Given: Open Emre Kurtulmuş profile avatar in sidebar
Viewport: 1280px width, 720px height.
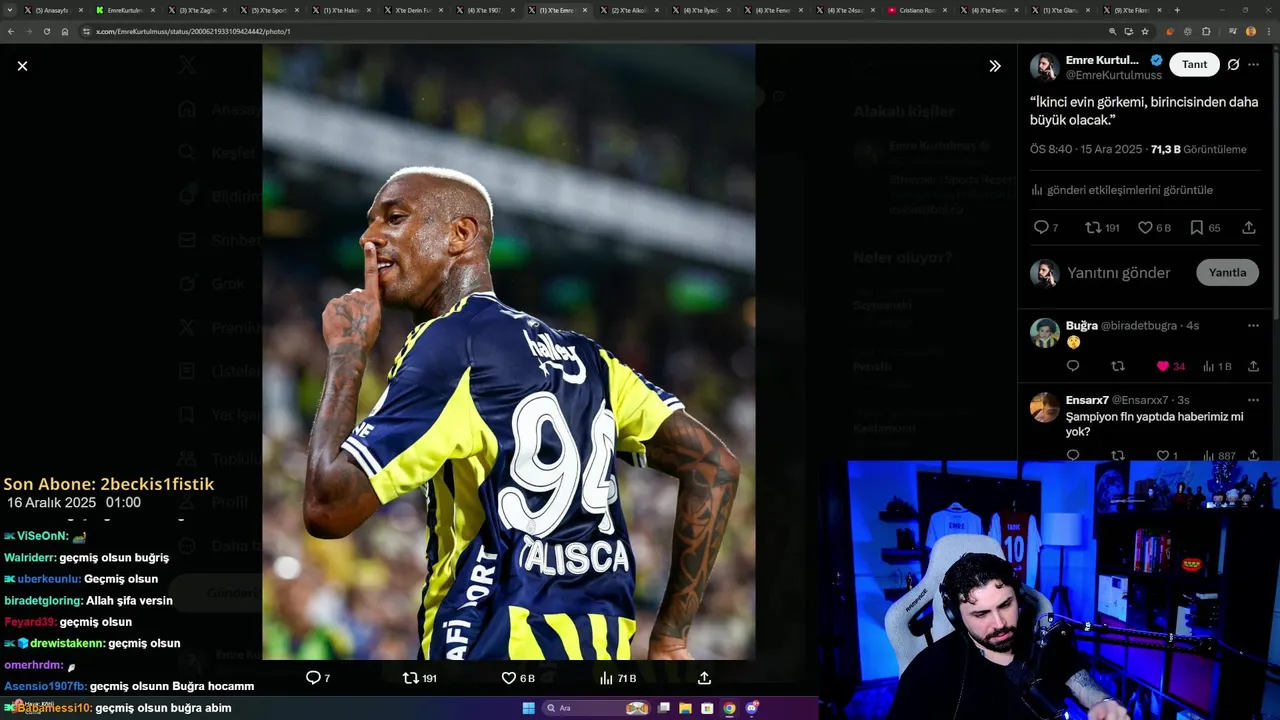Looking at the screenshot, I should (1045, 67).
